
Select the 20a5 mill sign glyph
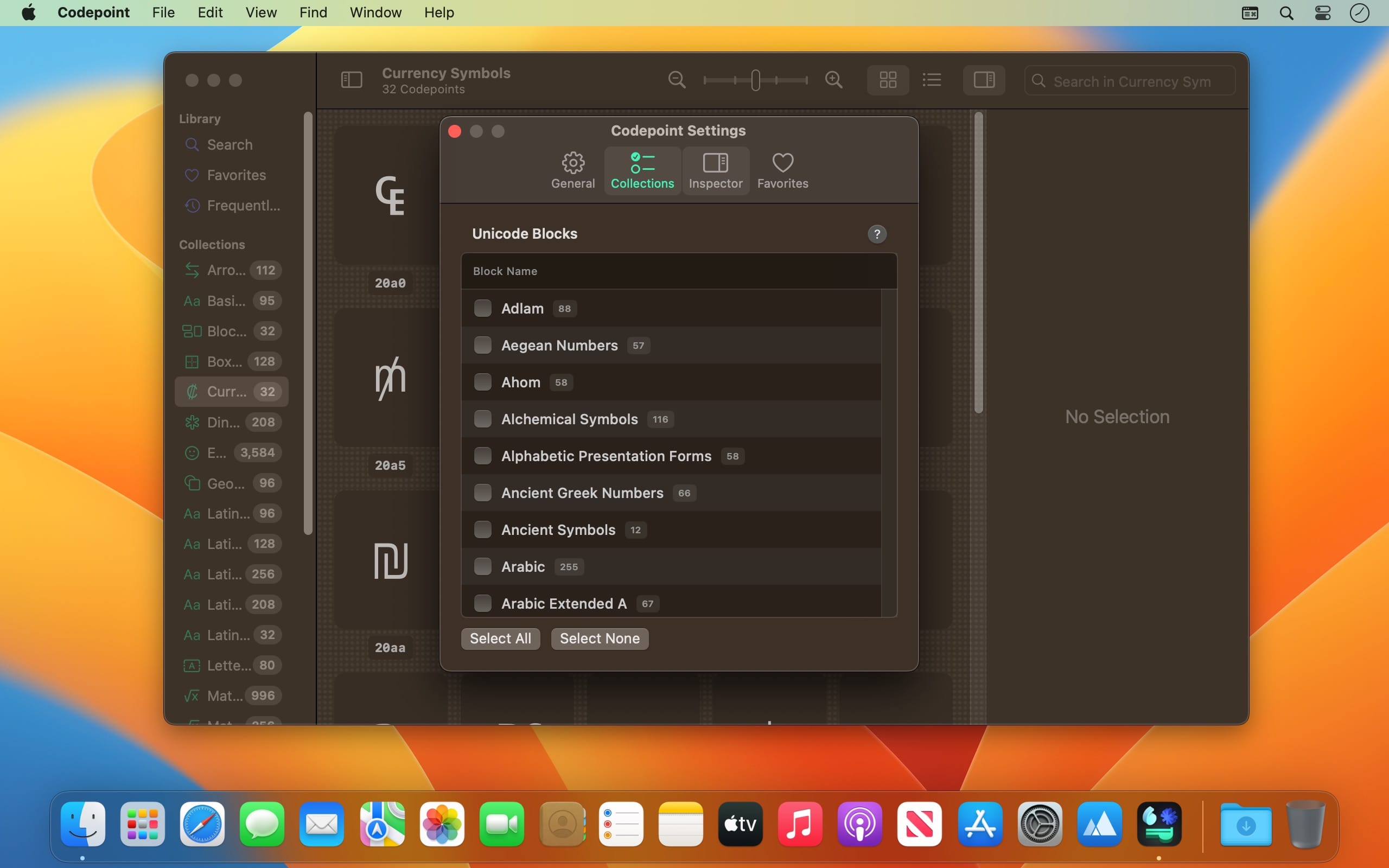390,378
